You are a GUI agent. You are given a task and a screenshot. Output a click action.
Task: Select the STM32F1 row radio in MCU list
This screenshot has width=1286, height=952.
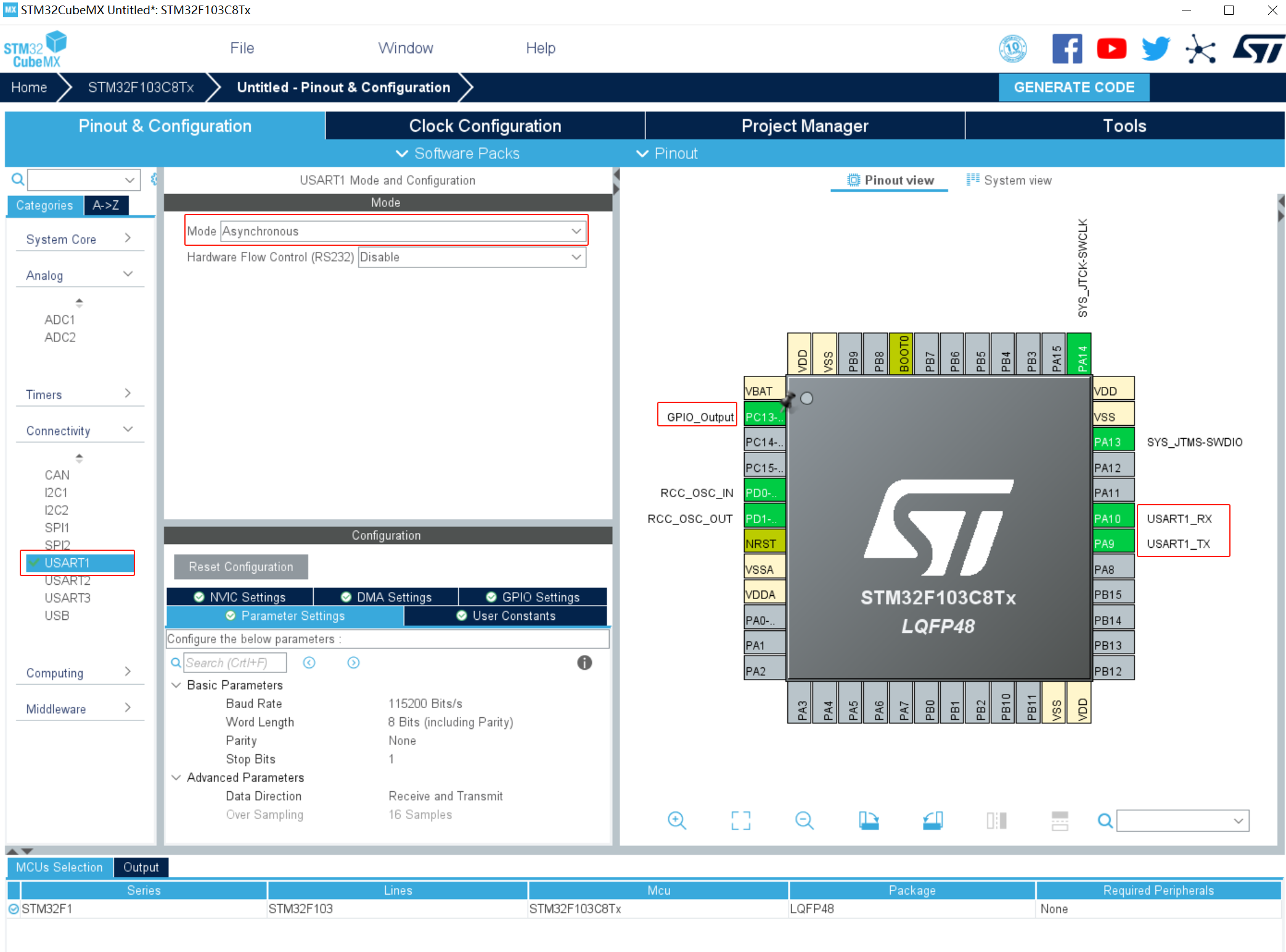coord(14,909)
